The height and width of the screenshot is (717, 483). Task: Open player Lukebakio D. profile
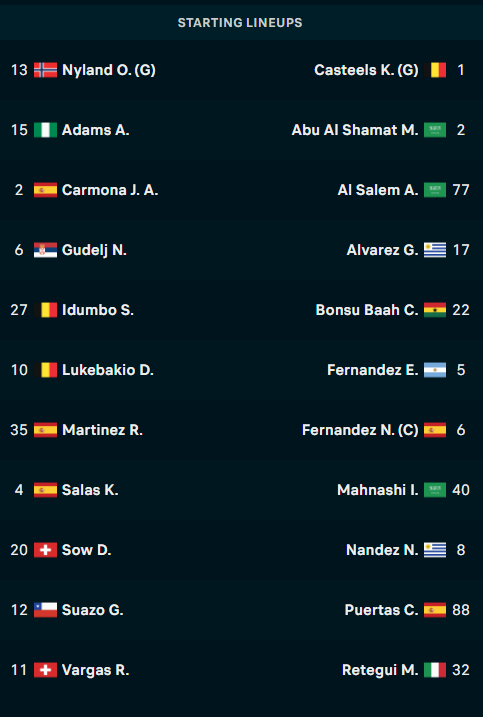107,370
